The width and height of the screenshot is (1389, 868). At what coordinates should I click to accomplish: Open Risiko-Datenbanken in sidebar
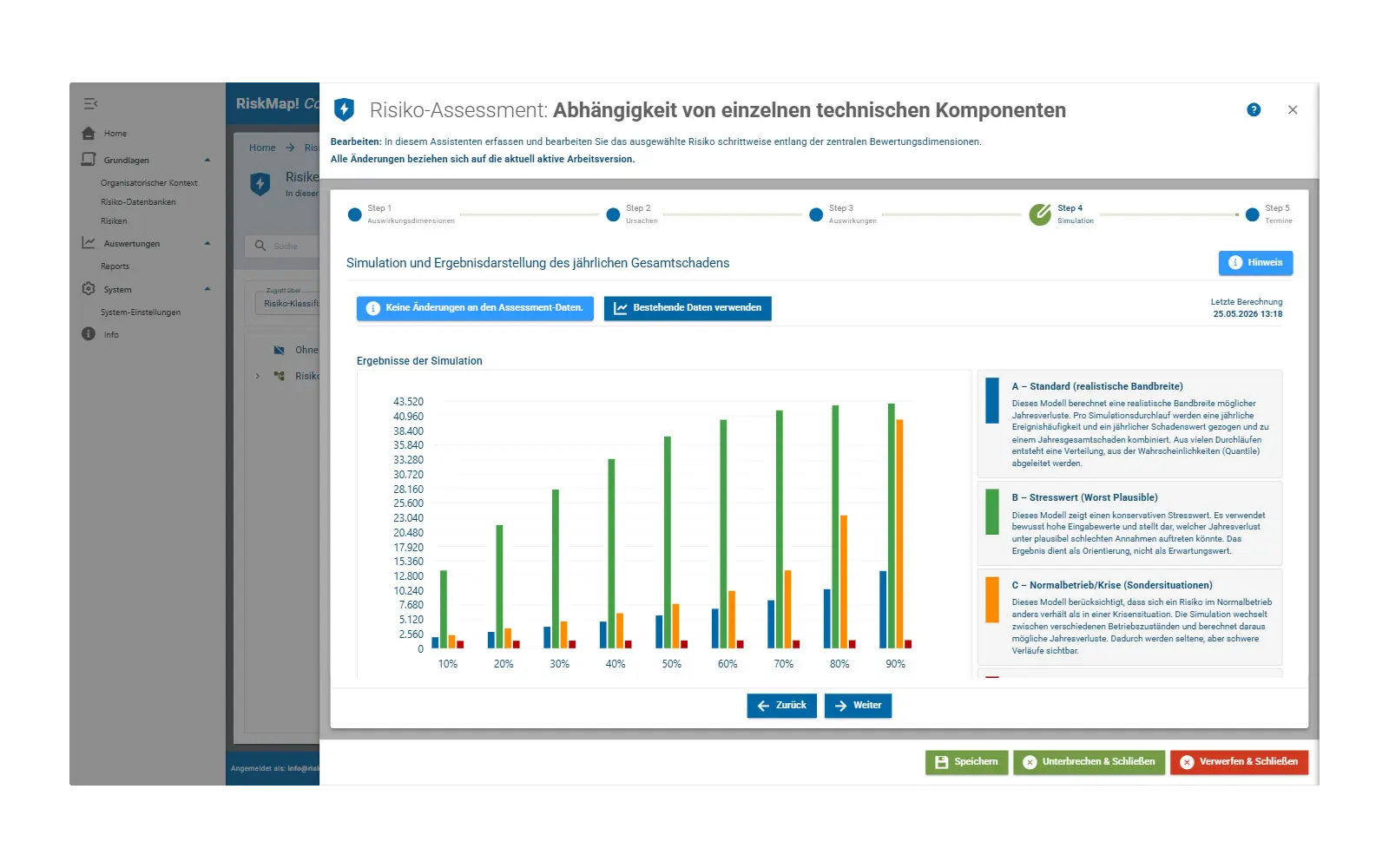click(x=138, y=202)
